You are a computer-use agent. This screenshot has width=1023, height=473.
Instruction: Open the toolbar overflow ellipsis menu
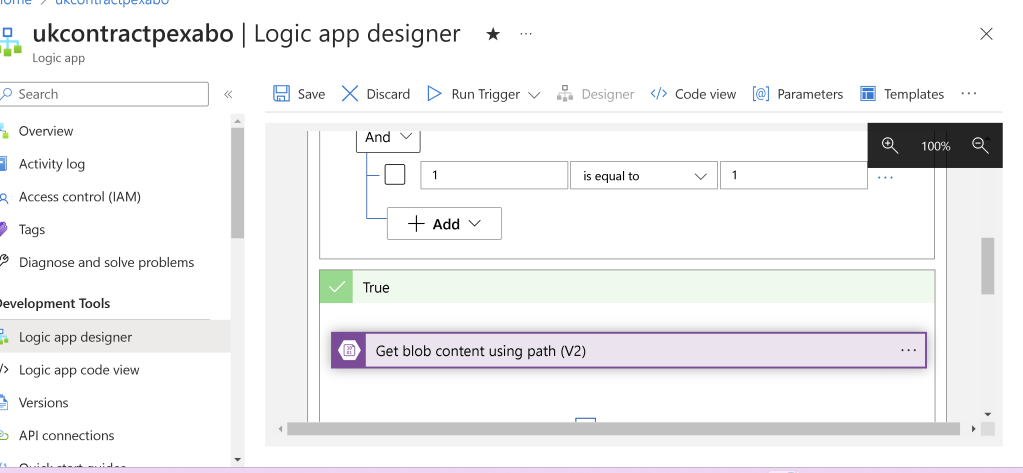point(969,94)
